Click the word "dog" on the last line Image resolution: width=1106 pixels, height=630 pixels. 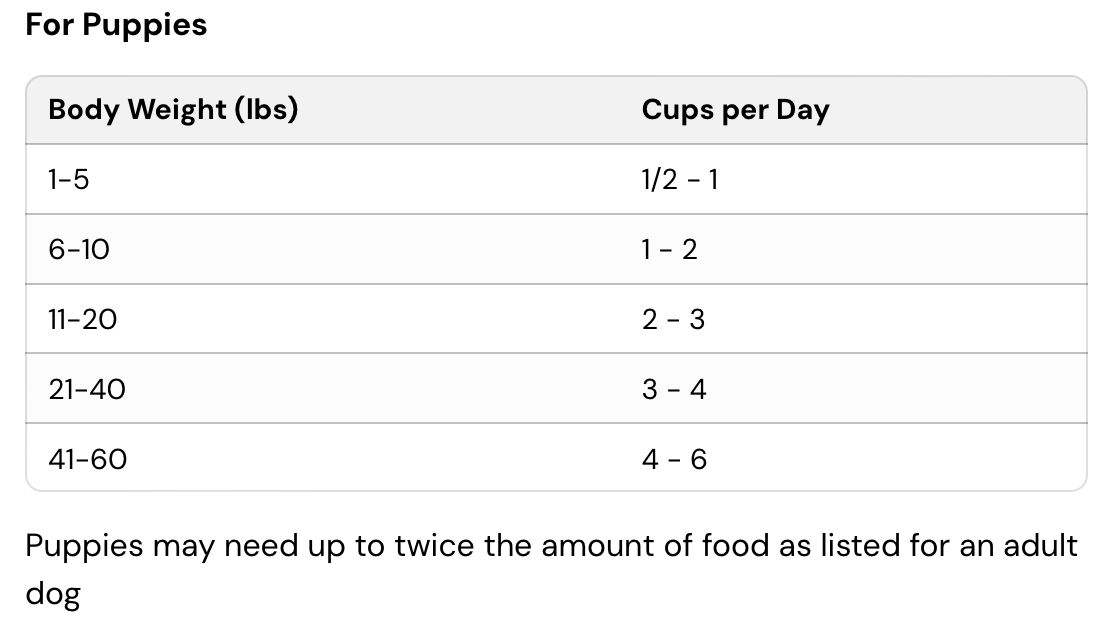pyautogui.click(x=52, y=593)
